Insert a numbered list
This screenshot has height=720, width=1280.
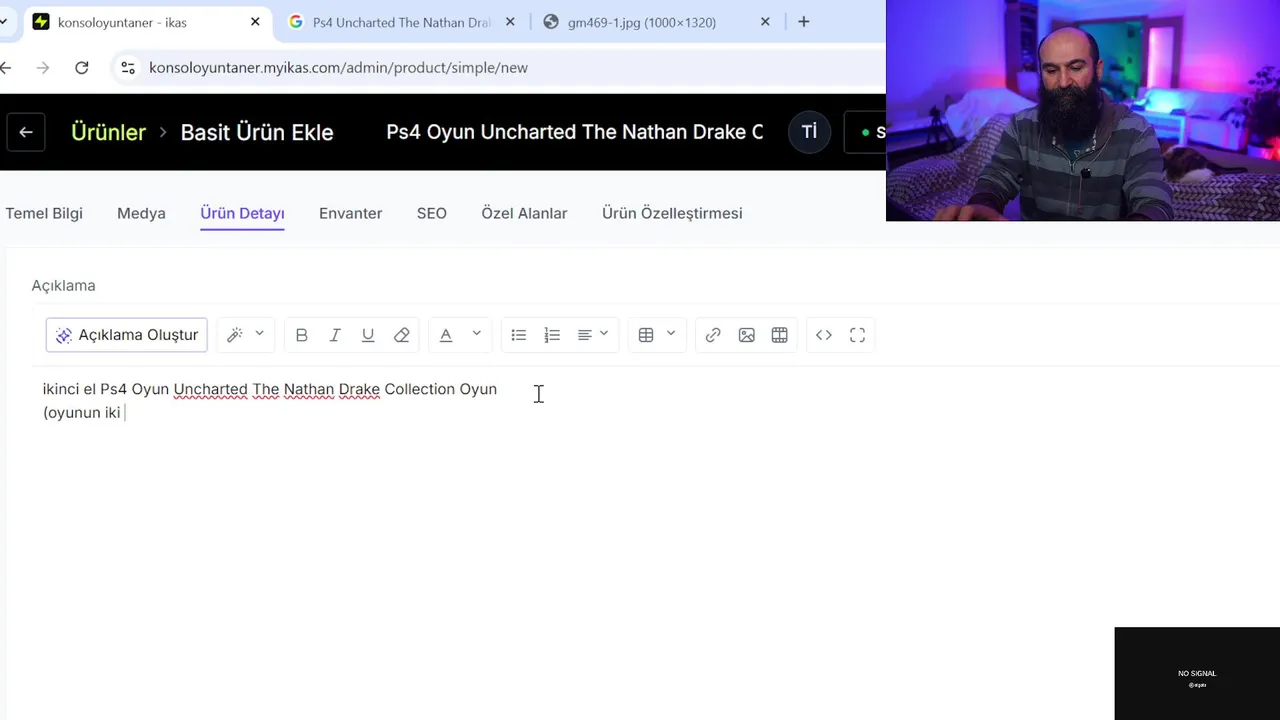(x=552, y=335)
